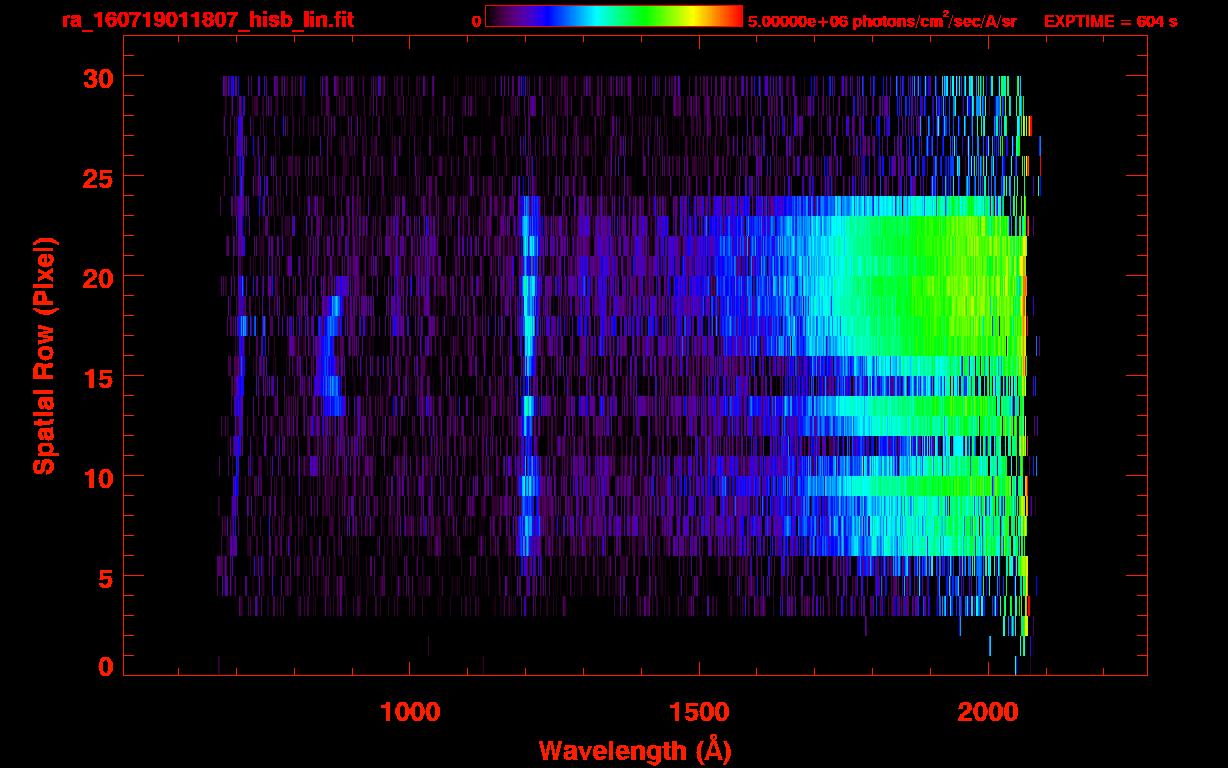Screen dimensions: 1228x768
Task: Click the rainbow color scale bar
Action: pos(614,16)
